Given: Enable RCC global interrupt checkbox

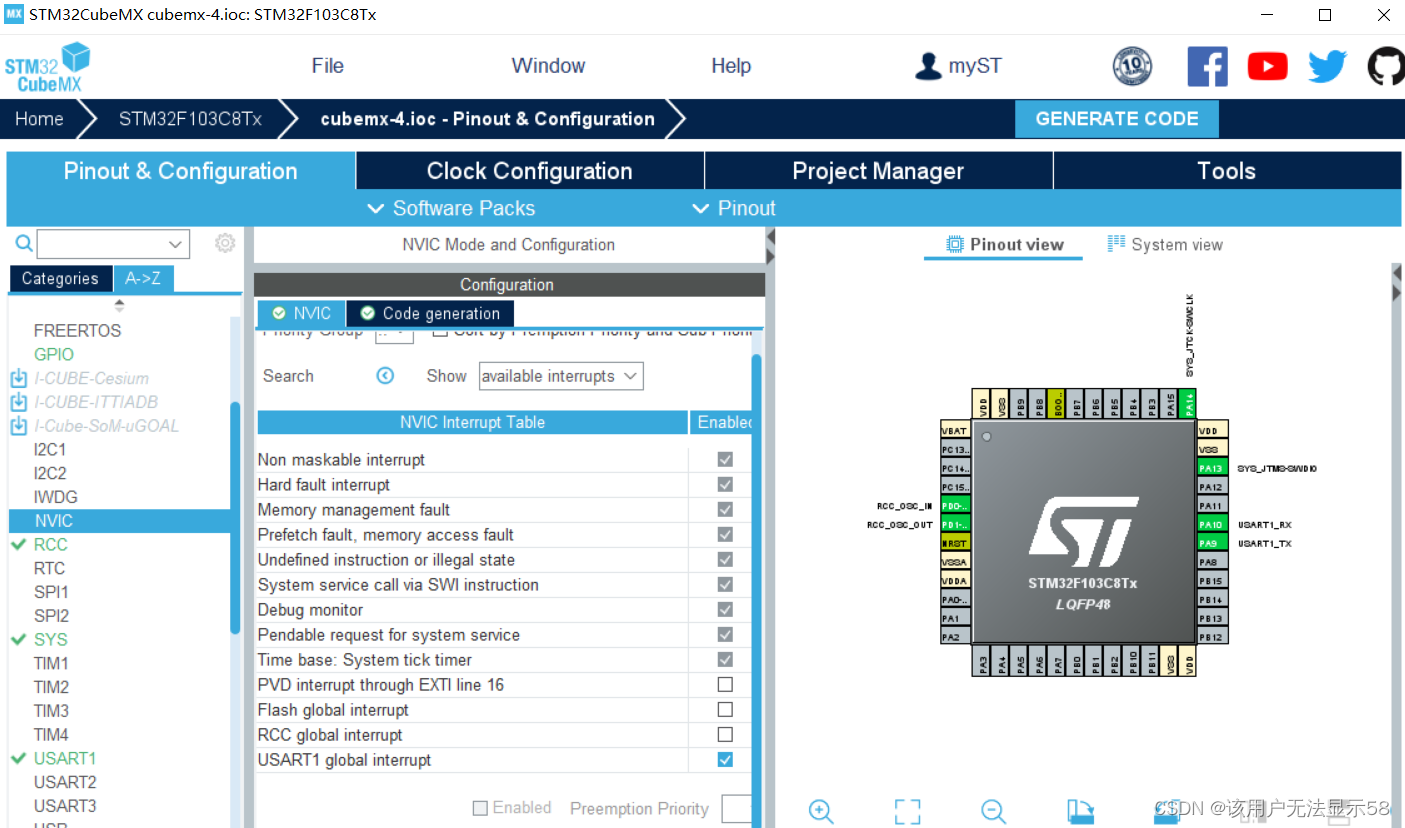Looking at the screenshot, I should [725, 734].
